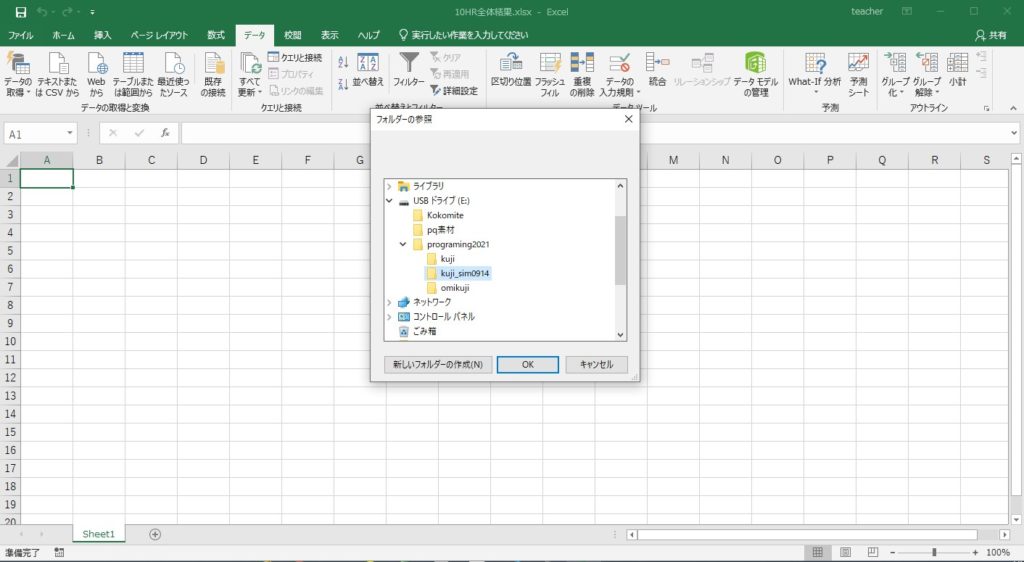1024x562 pixels.
Task: Open the Name Box dropdown
Action: tap(70, 133)
